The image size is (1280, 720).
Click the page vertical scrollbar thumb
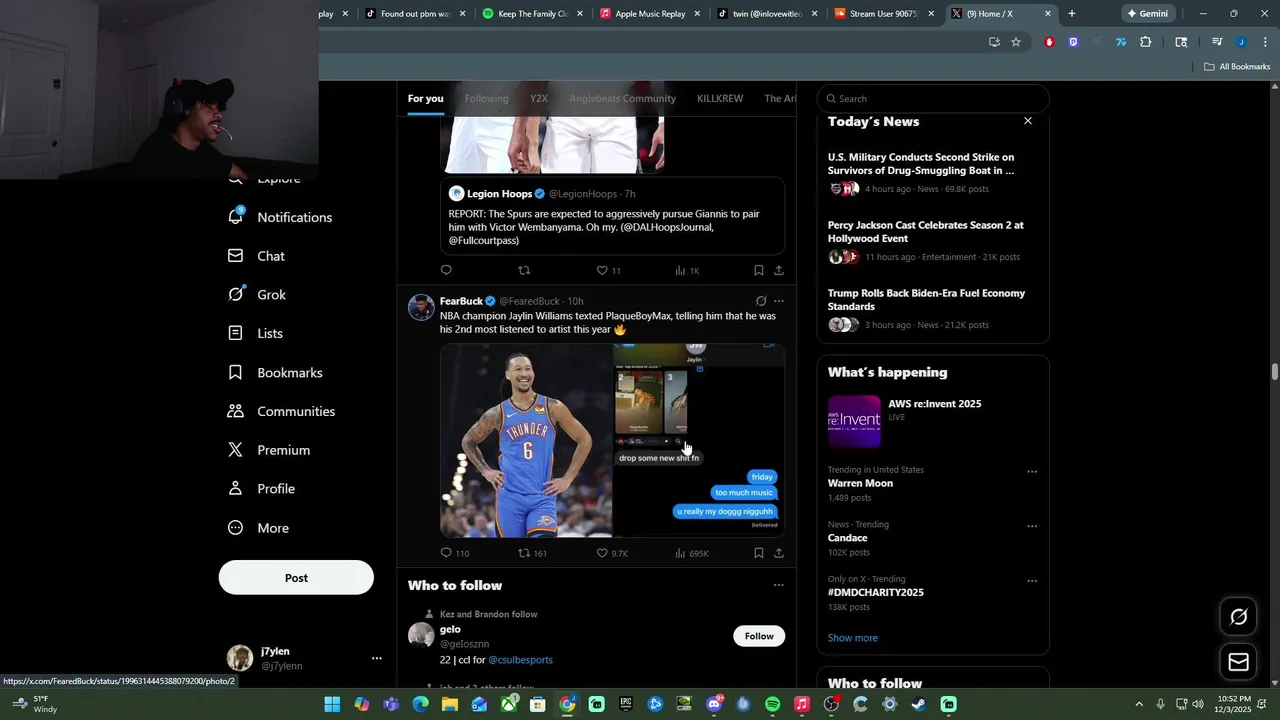click(x=1275, y=372)
